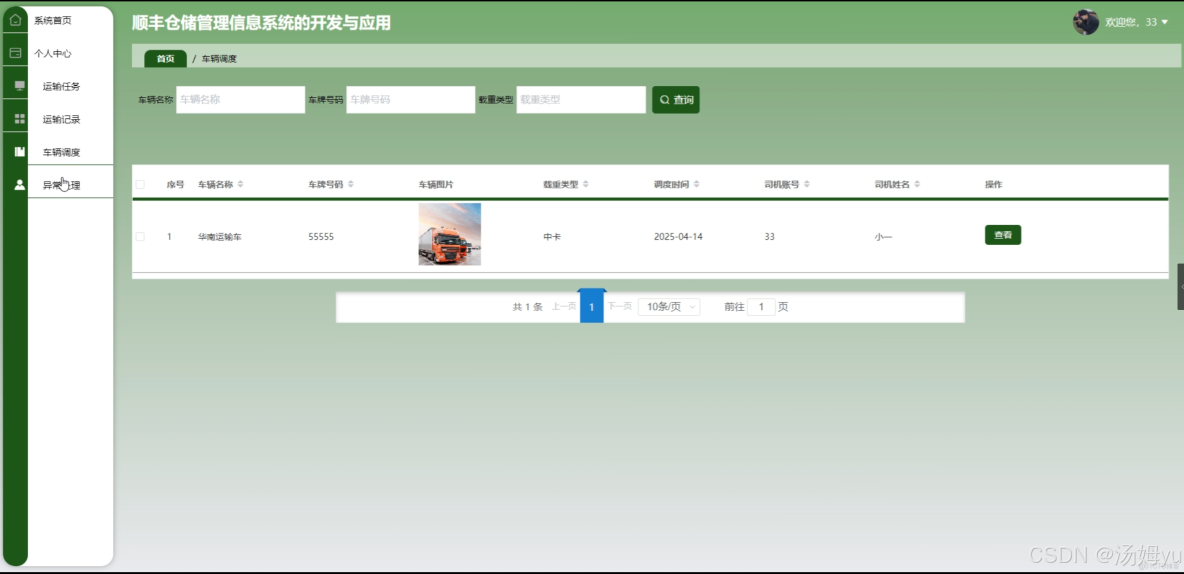
Task: Focus the 车辆名称 search field
Action: point(240,100)
